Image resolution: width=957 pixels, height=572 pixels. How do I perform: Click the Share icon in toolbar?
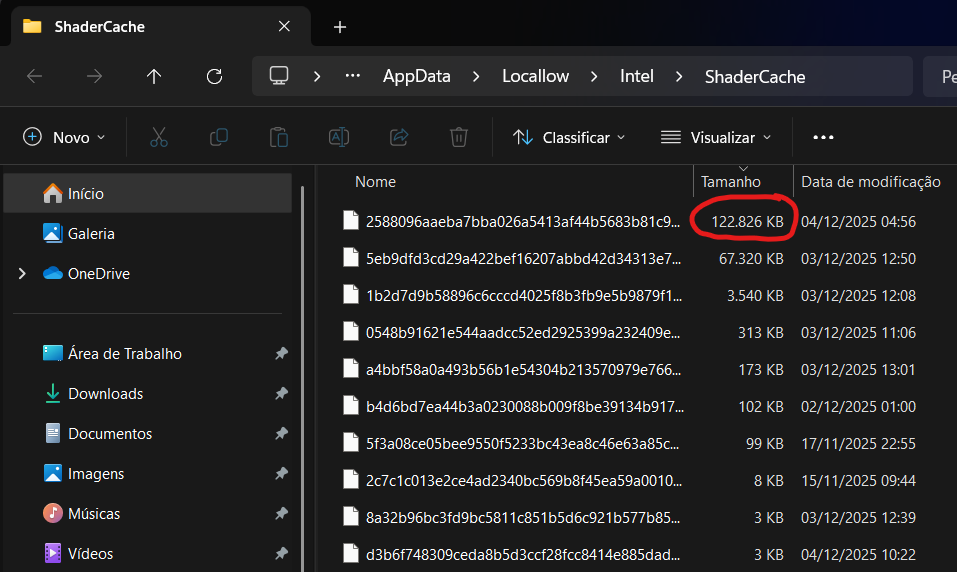pyautogui.click(x=399, y=137)
